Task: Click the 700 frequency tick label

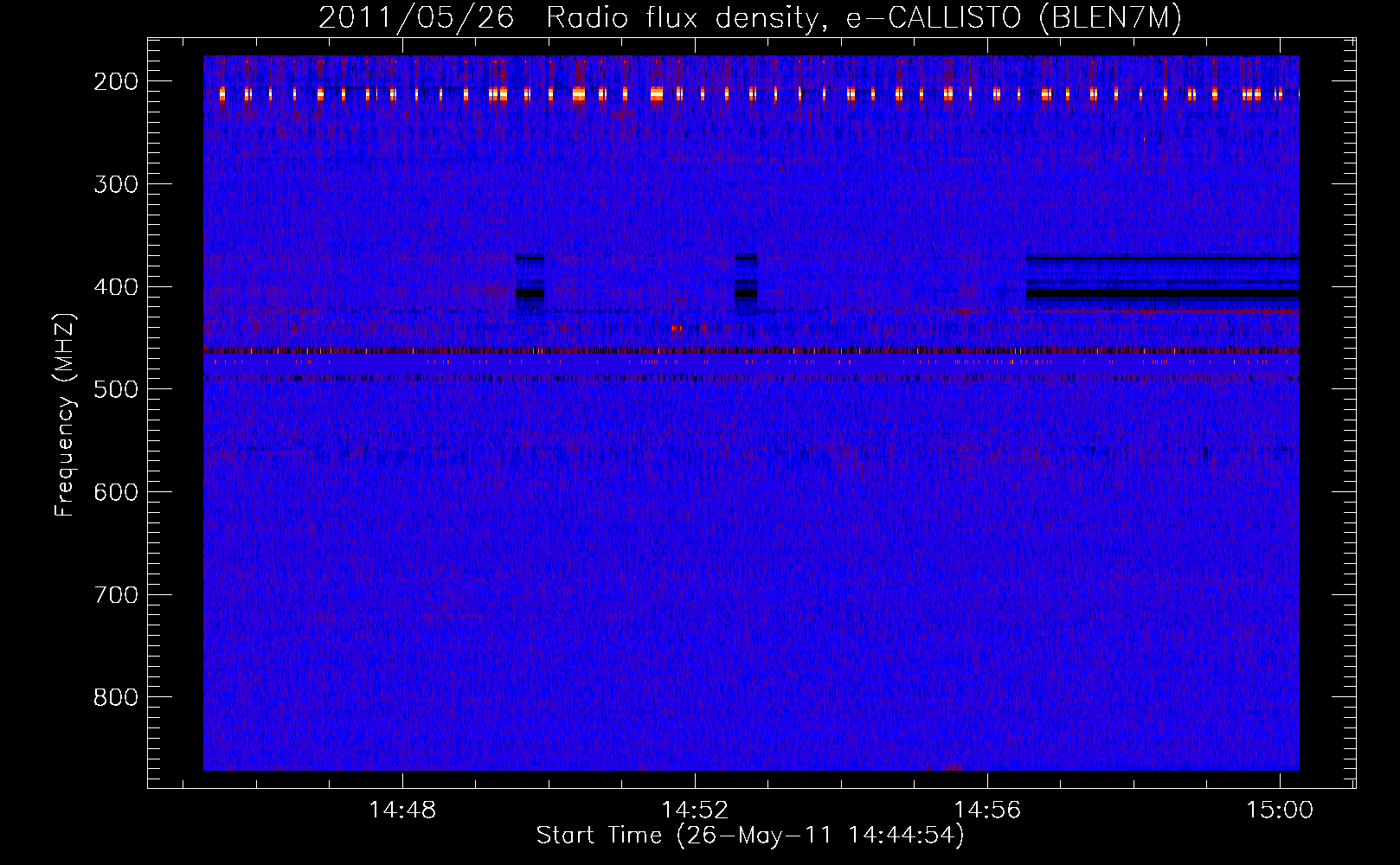Action: pyautogui.click(x=116, y=595)
